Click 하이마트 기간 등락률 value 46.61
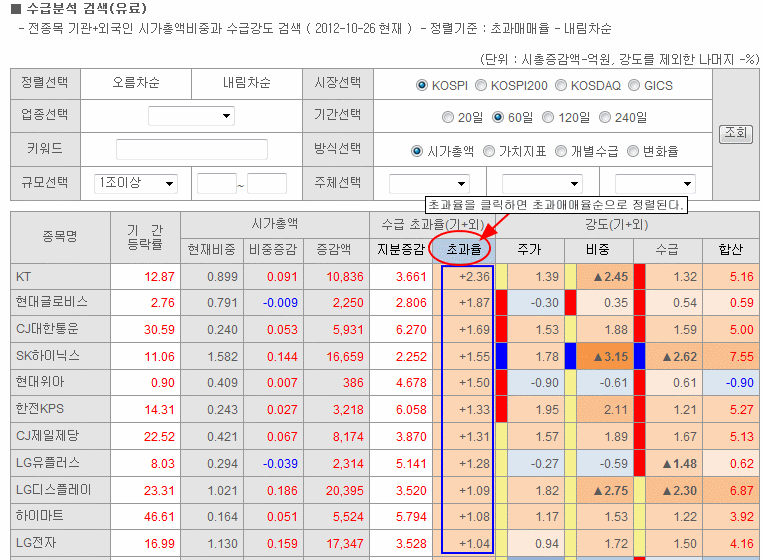The width and height of the screenshot is (763, 560). click(x=159, y=517)
